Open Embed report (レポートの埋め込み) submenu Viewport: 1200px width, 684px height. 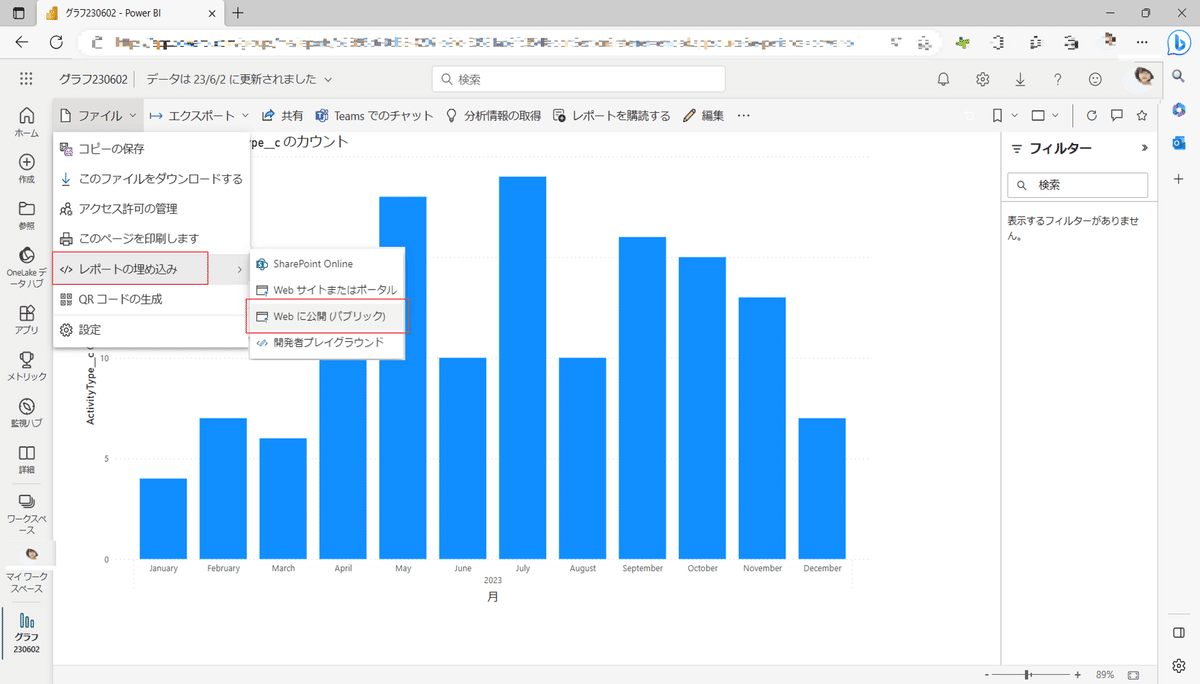151,269
